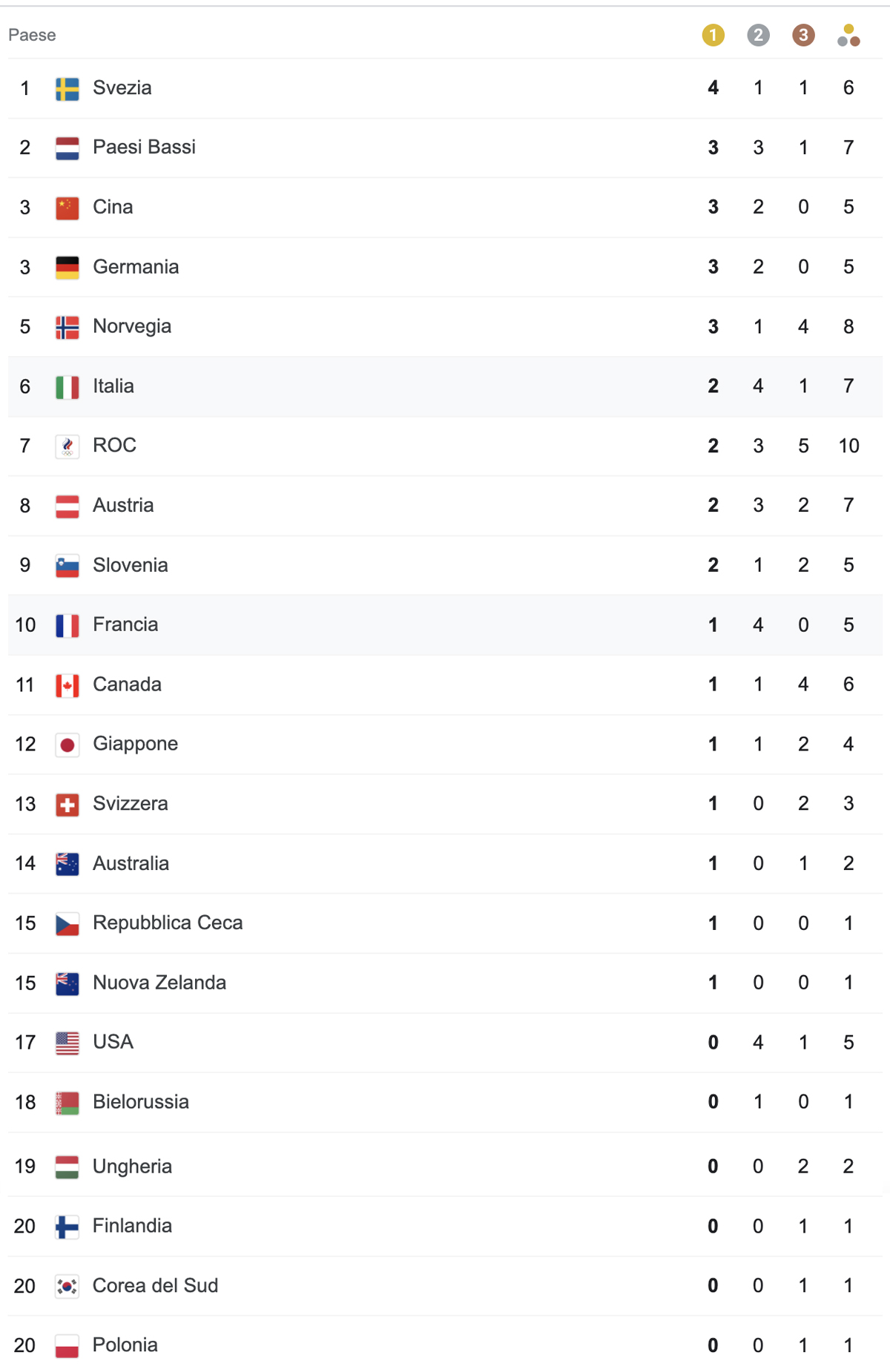This screenshot has width=890, height=1372.
Task: Click the Giappone flag icon
Action: pos(67,745)
